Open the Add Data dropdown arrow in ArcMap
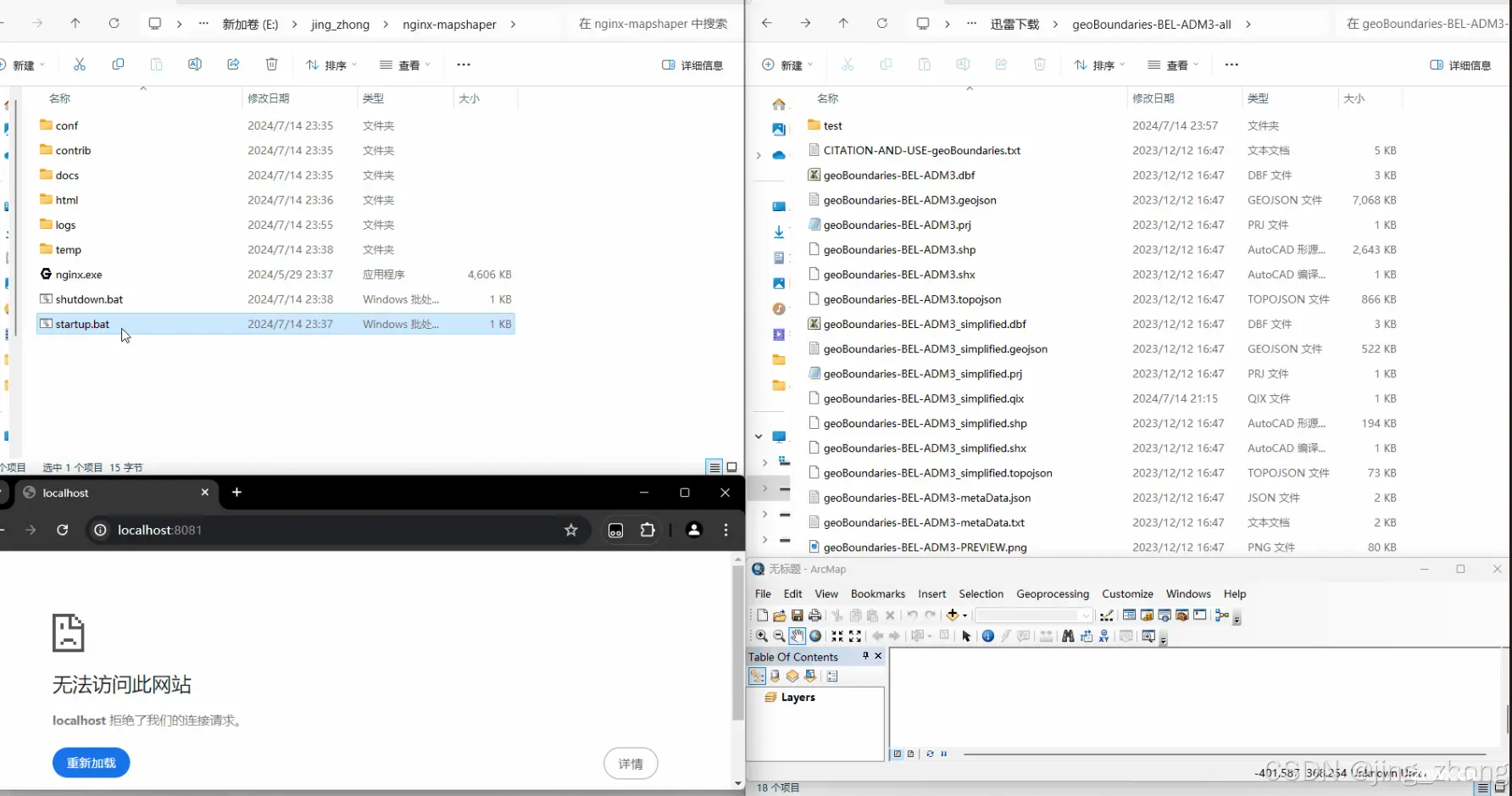Screen dimensions: 1512x796 pos(965,616)
